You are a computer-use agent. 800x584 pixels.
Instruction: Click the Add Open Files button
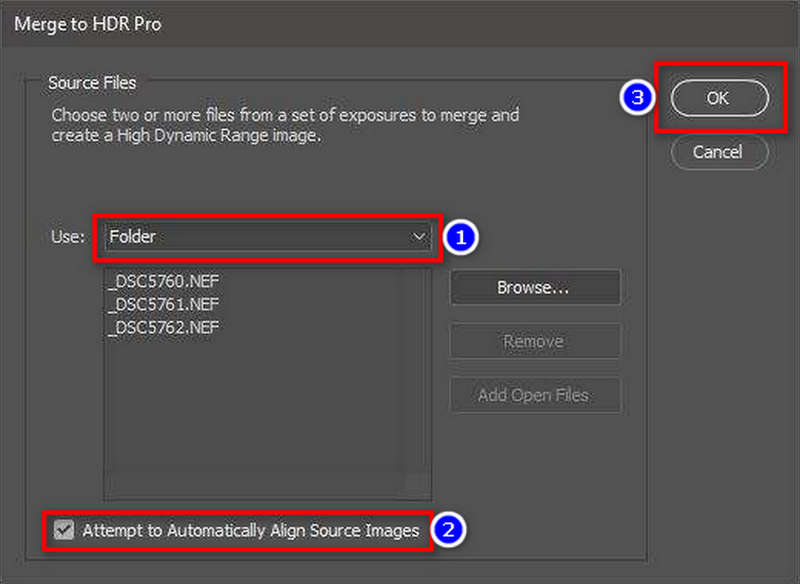point(534,395)
